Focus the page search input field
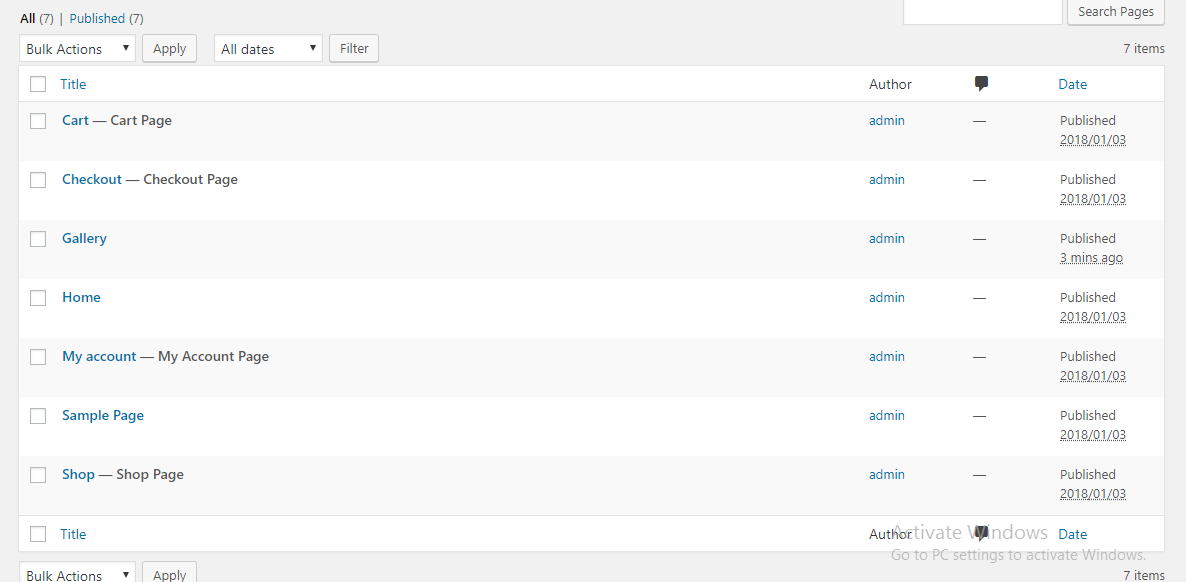The image size is (1186, 582). [x=982, y=12]
